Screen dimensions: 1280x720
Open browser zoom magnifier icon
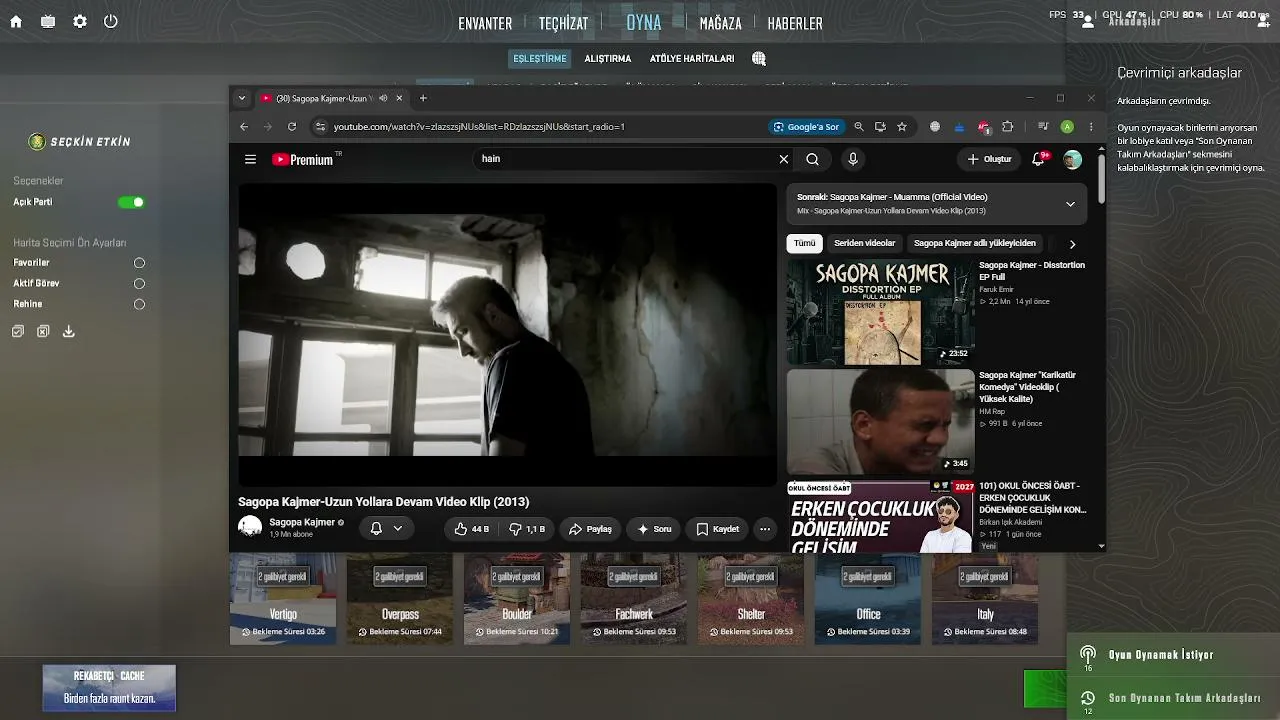pos(859,127)
